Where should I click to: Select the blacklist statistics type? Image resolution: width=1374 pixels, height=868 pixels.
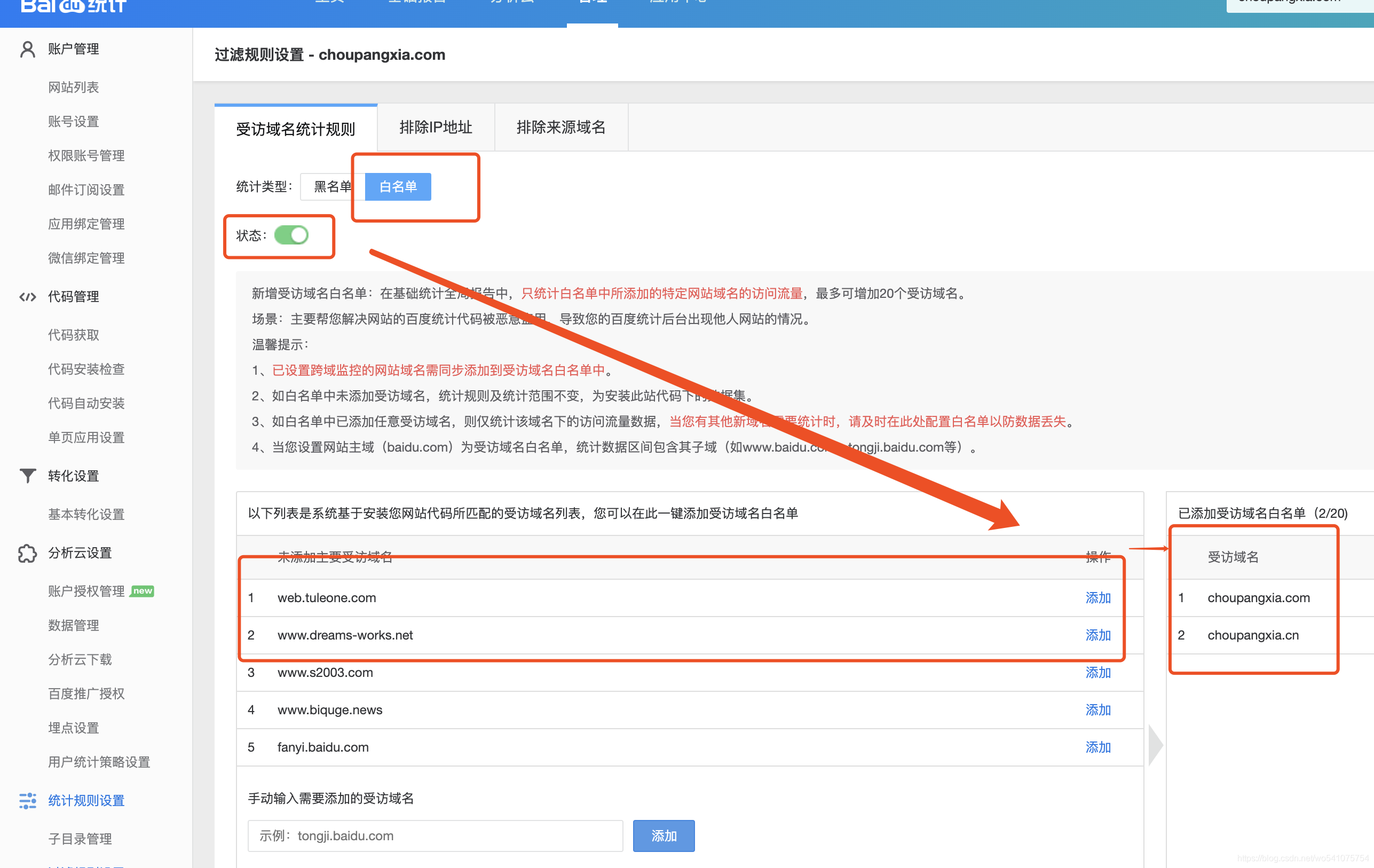(x=332, y=187)
